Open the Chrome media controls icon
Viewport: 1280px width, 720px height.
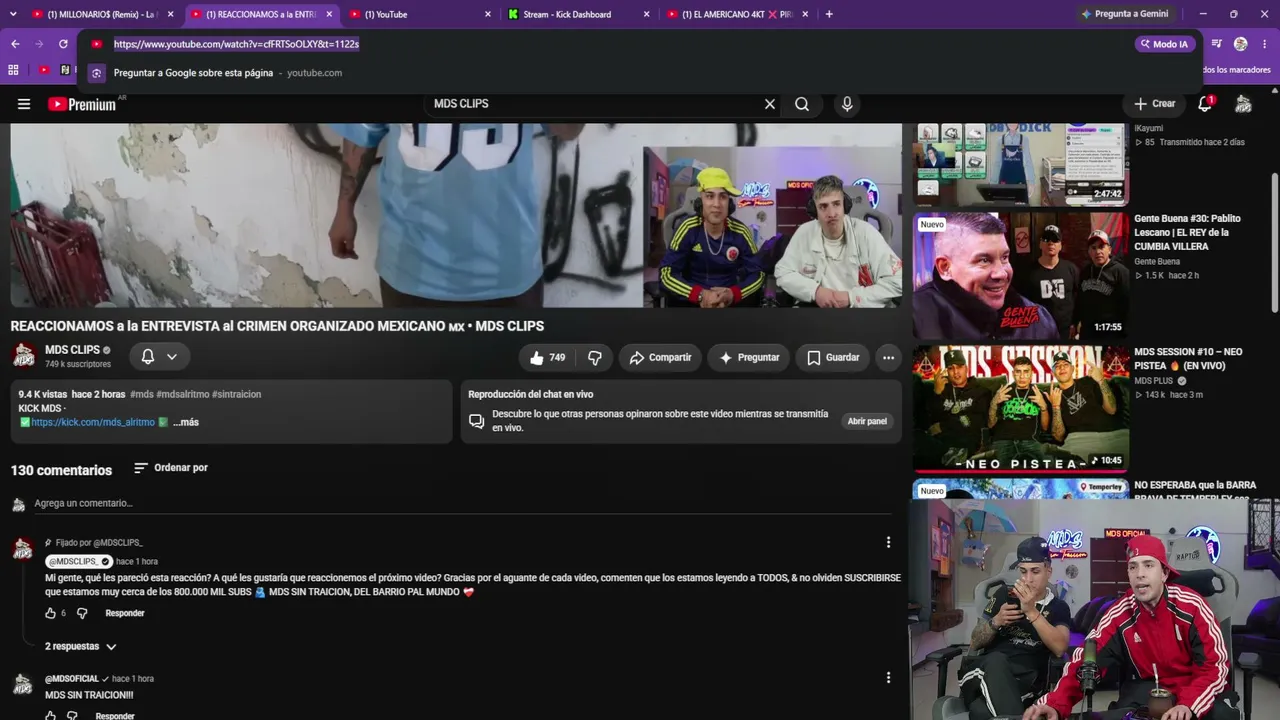(x=1217, y=44)
